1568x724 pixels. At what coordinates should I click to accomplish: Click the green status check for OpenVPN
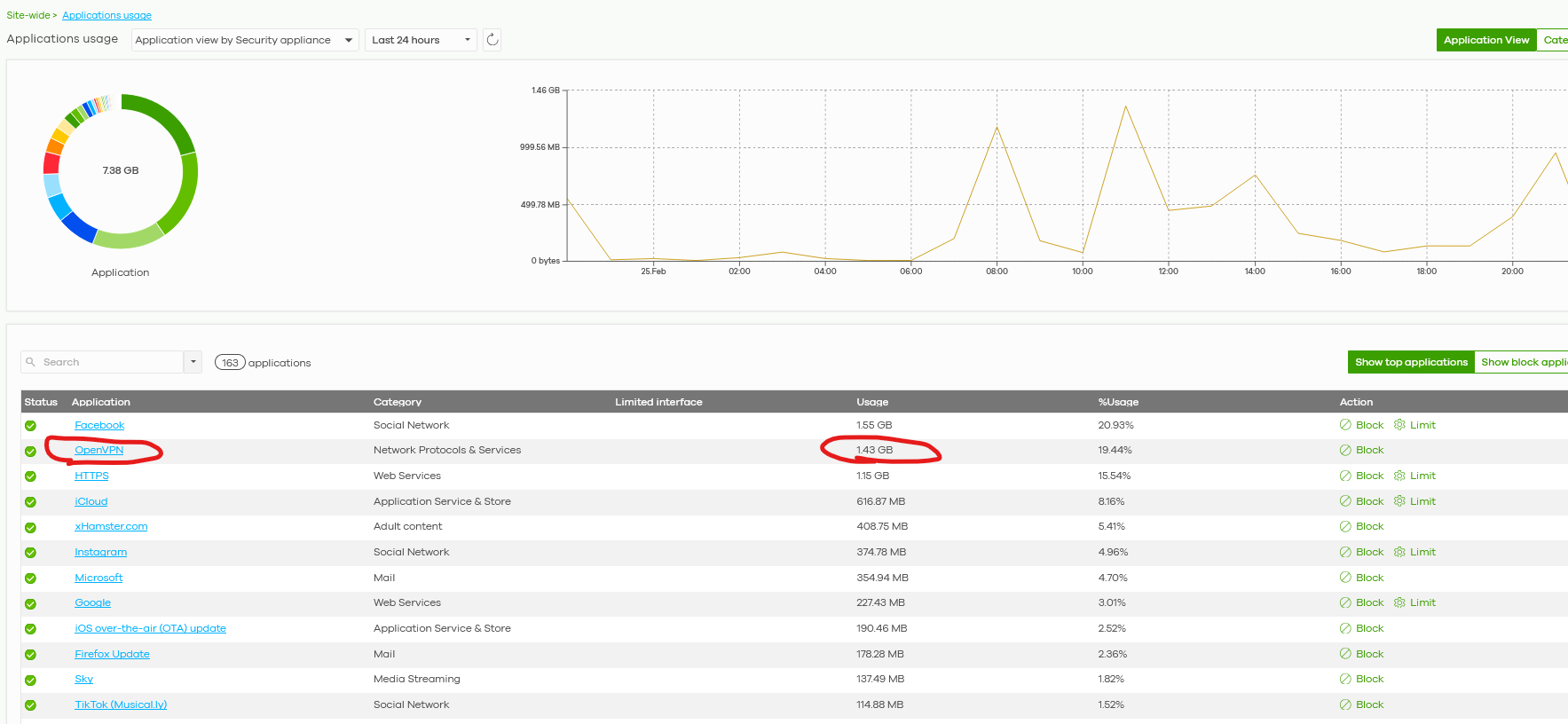coord(31,452)
